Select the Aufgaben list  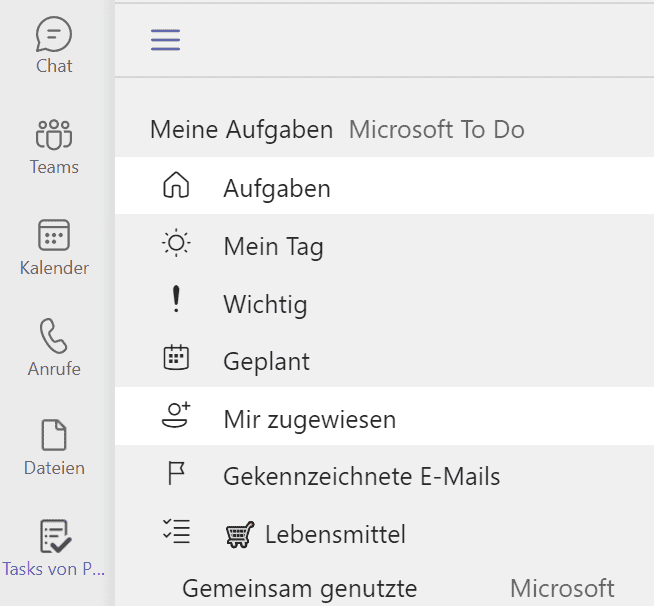tap(384, 186)
